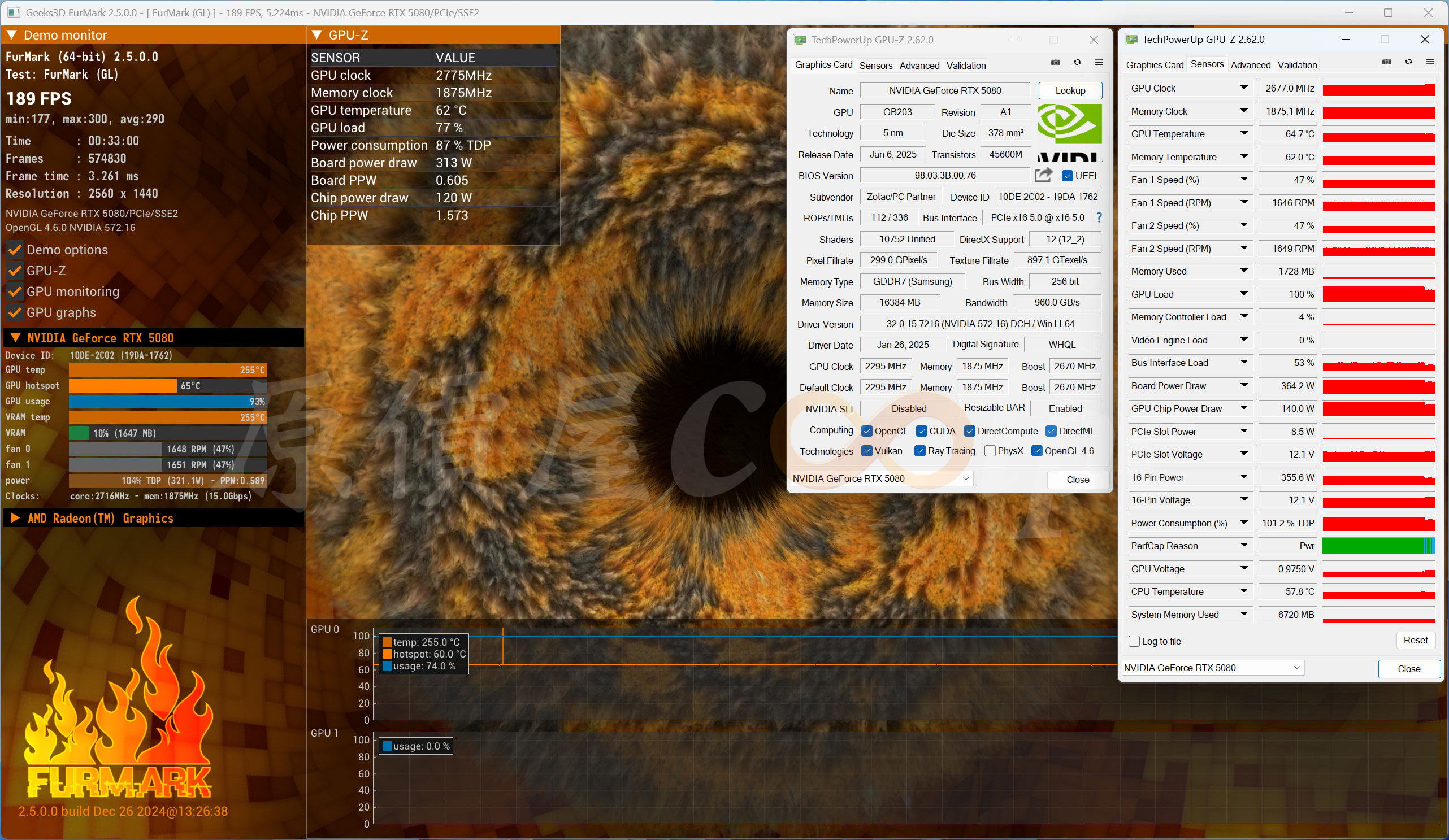Toggle the PhysX checkbox

(x=990, y=451)
